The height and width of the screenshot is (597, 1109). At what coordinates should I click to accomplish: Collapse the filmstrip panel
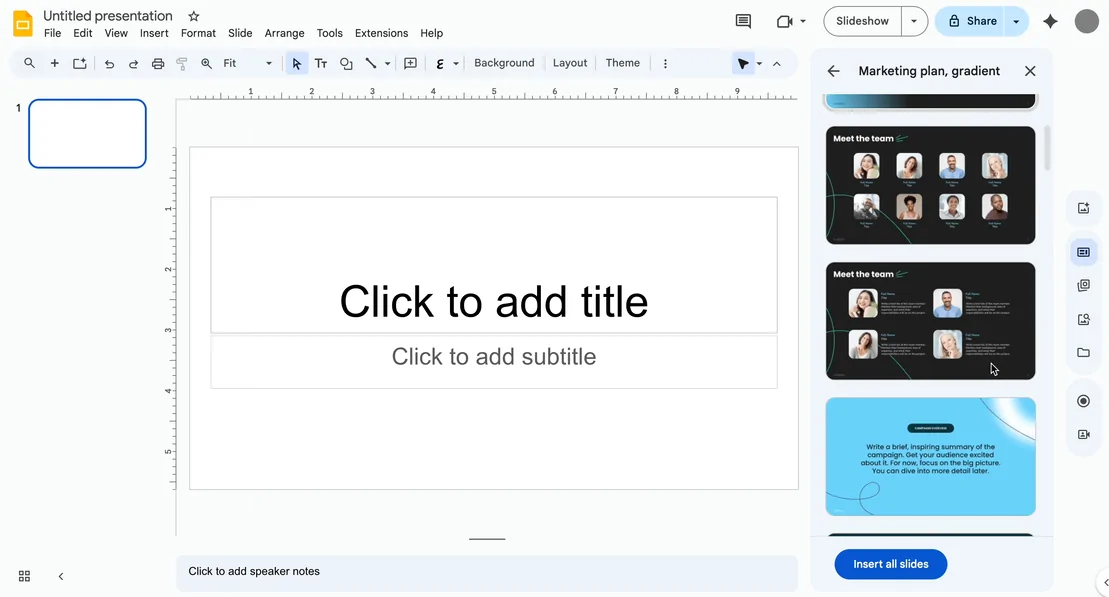(61, 576)
